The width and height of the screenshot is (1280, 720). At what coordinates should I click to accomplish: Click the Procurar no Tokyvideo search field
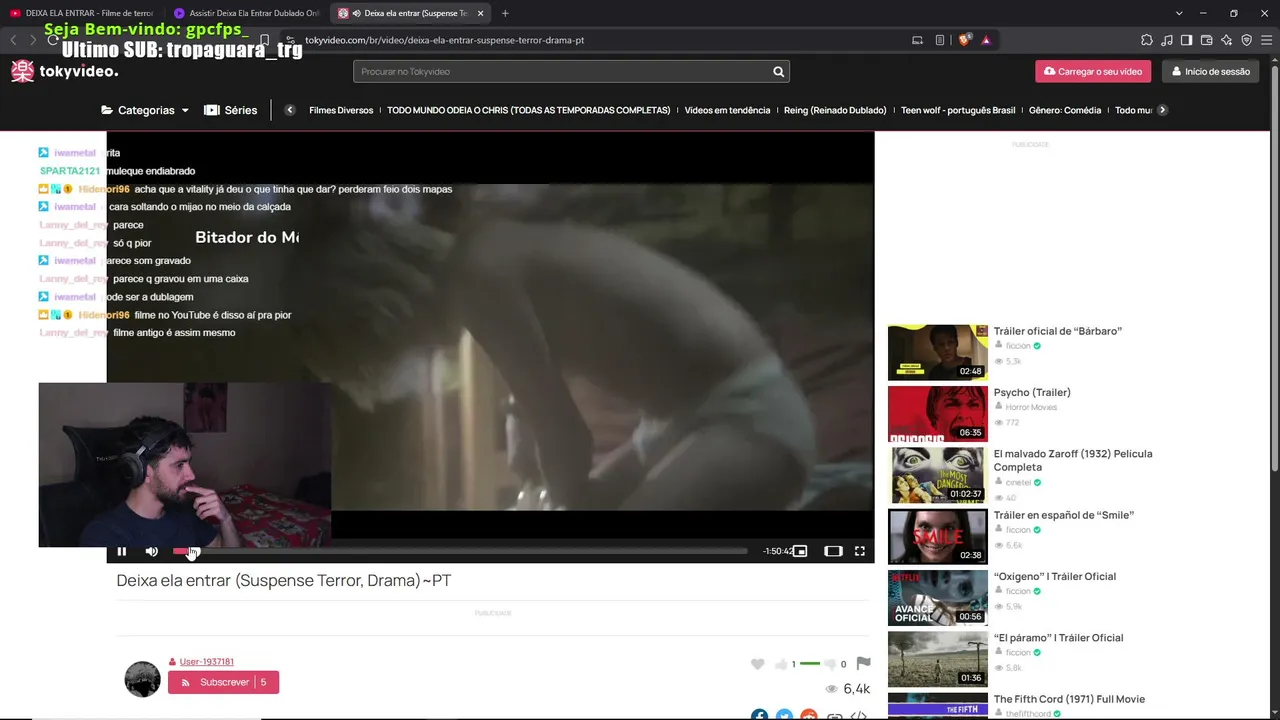560,72
